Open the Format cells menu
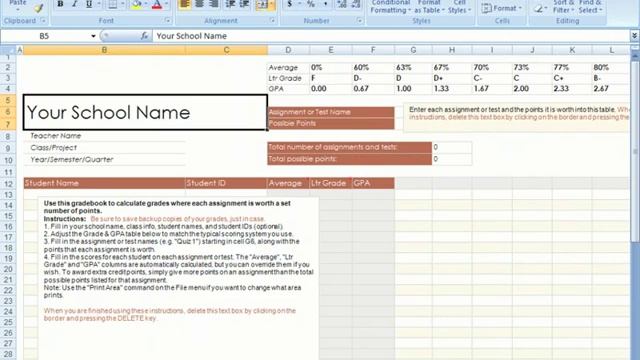Screen dimensions: 640x360 502,8
